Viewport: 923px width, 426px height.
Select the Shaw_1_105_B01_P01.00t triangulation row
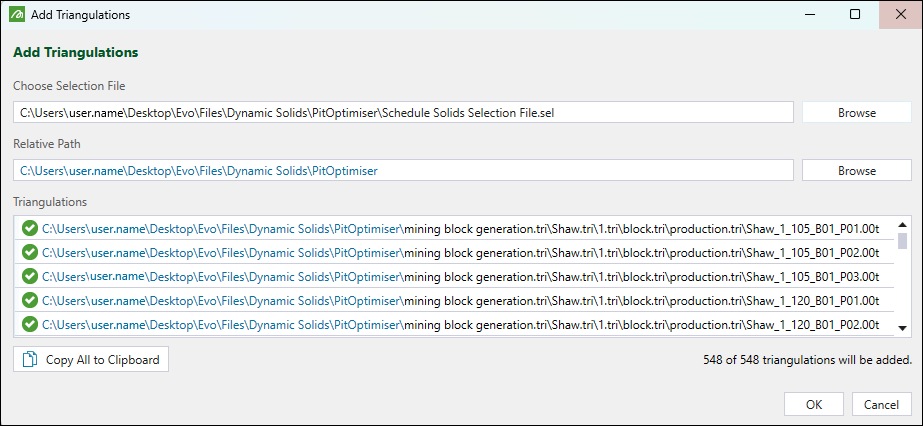(x=460, y=228)
